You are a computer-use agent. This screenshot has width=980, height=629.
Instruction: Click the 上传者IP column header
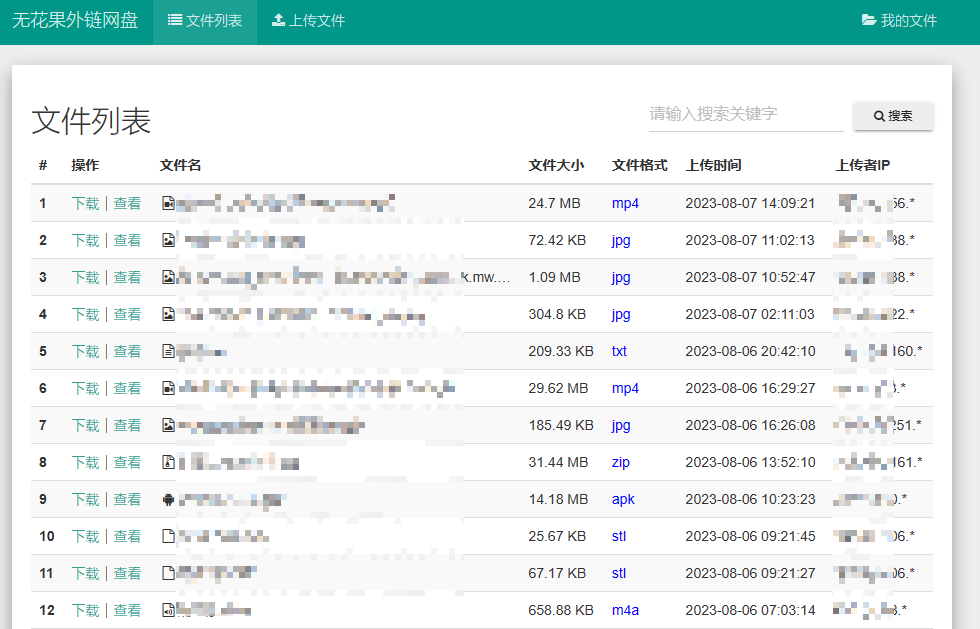click(x=862, y=165)
